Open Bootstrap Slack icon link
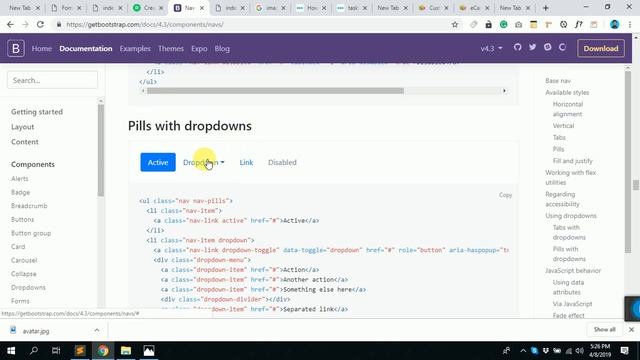 point(548,47)
